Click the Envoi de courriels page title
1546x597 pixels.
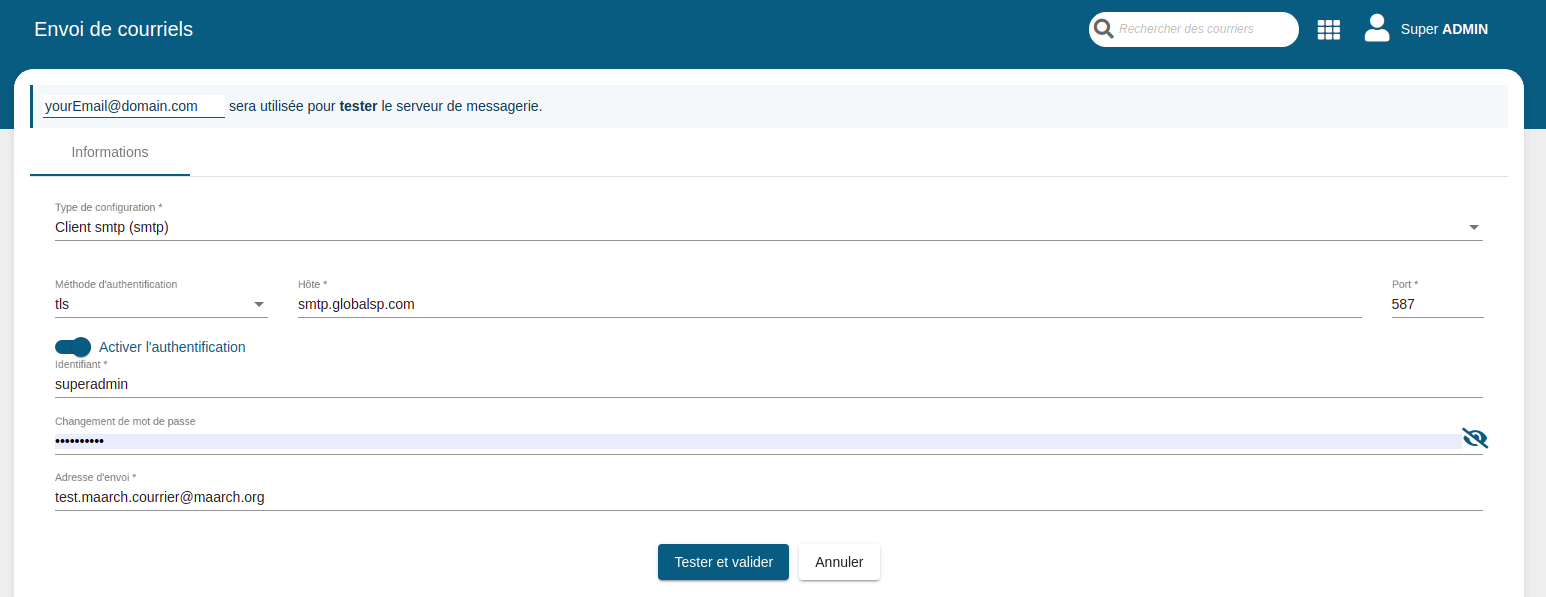coord(113,29)
